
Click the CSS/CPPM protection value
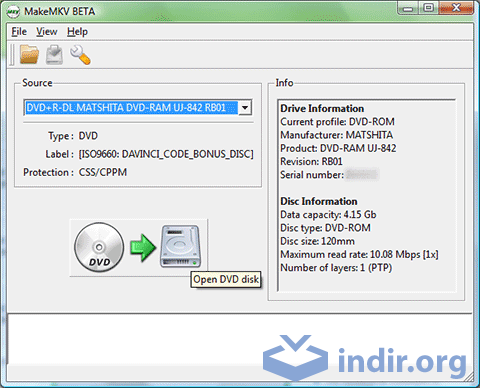click(x=103, y=172)
